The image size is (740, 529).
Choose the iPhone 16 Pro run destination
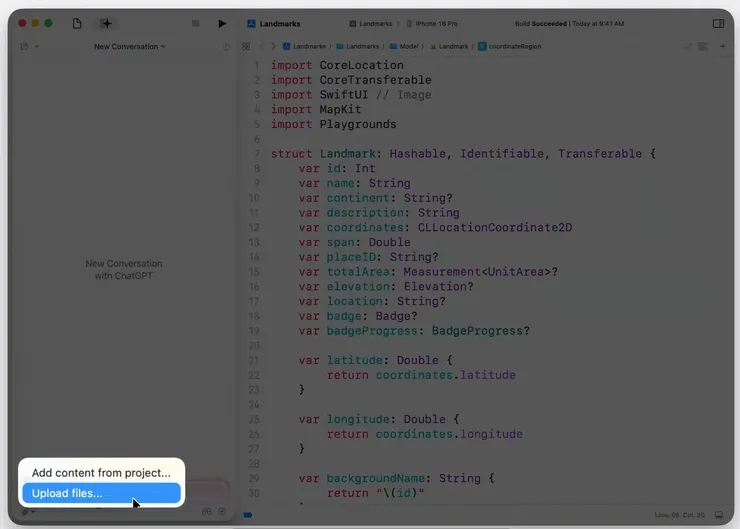coord(432,24)
